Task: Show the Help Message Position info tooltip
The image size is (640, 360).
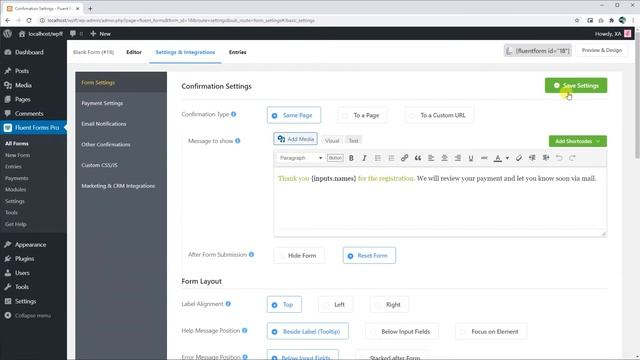Action: pyautogui.click(x=244, y=331)
